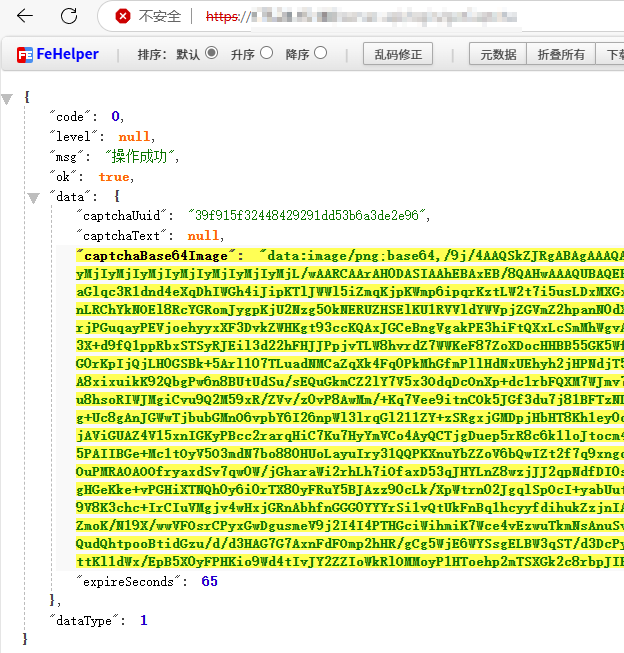Click the "ok" key
624x653 pixels.
pyautogui.click(x=63, y=177)
